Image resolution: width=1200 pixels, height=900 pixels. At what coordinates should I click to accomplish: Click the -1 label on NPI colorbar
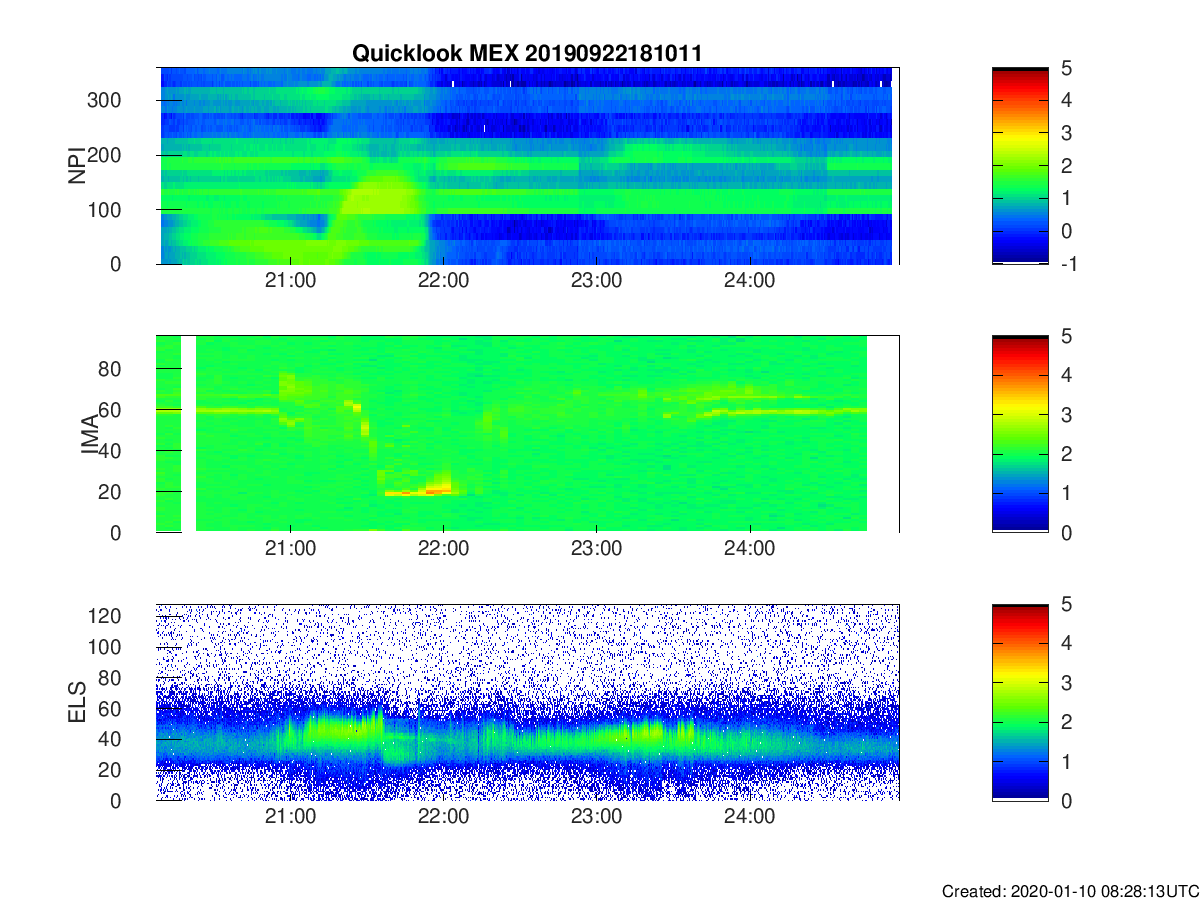coord(1068,265)
